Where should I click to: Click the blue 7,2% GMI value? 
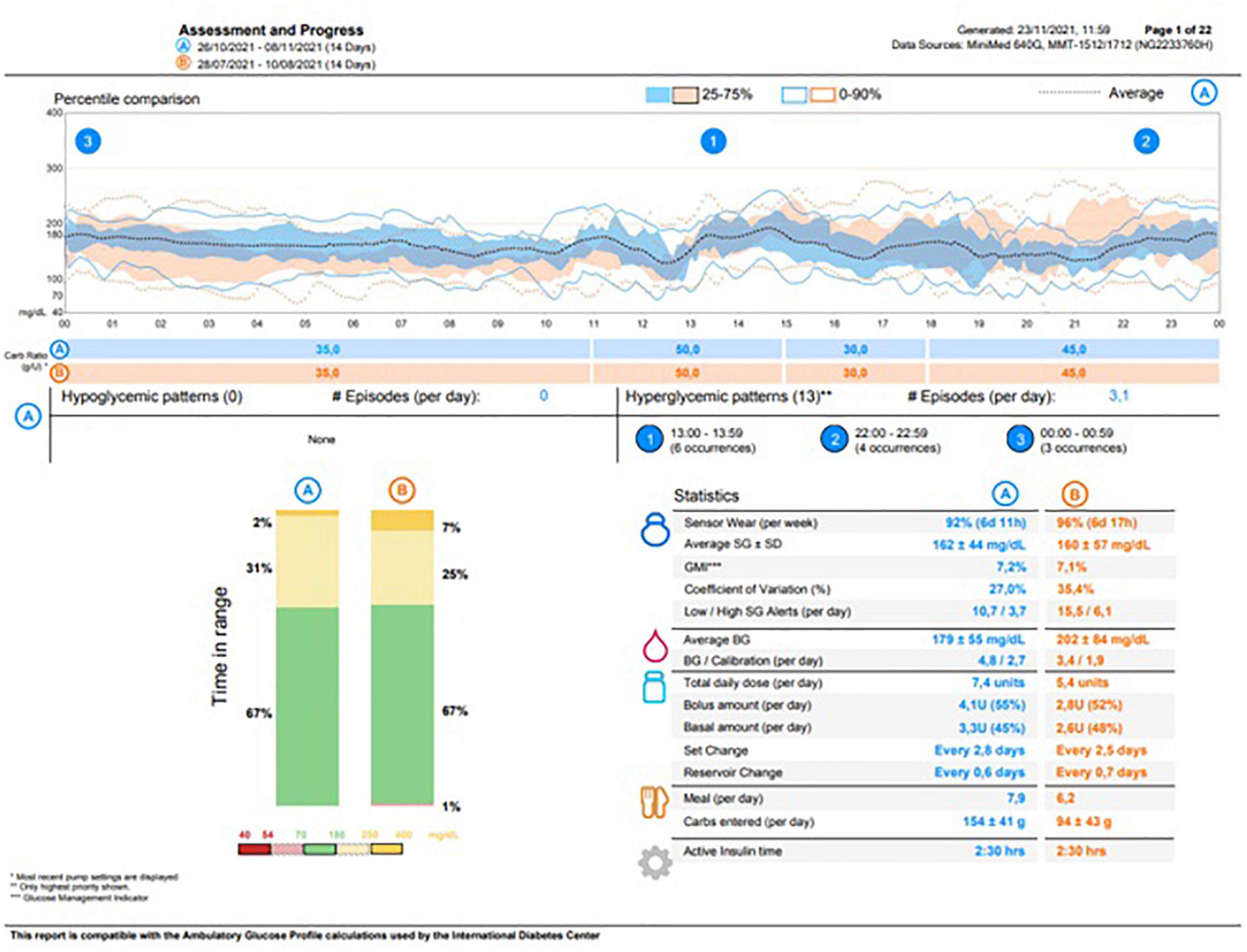coord(1011,567)
